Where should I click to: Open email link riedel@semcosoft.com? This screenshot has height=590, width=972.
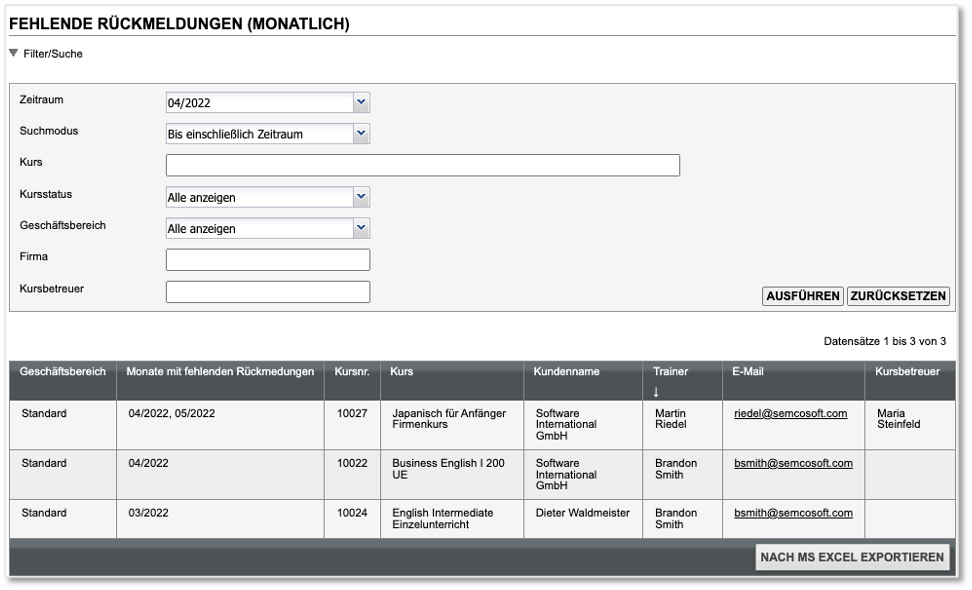pyautogui.click(x=790, y=413)
